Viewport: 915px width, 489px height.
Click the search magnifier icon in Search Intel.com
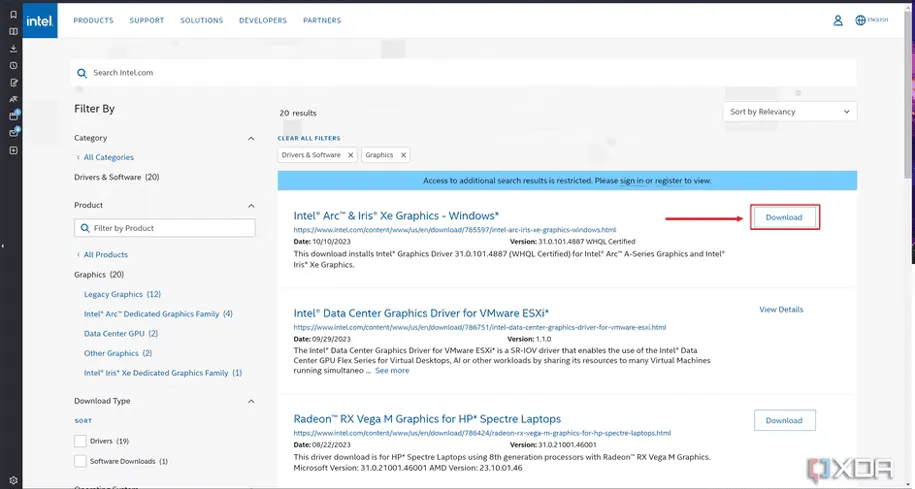click(83, 73)
